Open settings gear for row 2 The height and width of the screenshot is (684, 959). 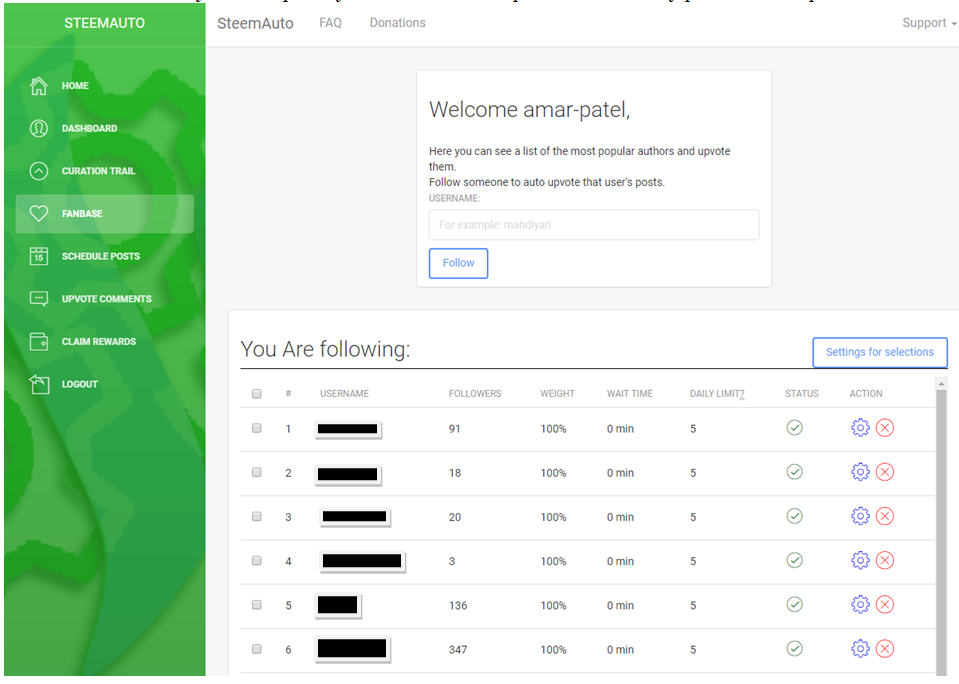click(860, 472)
